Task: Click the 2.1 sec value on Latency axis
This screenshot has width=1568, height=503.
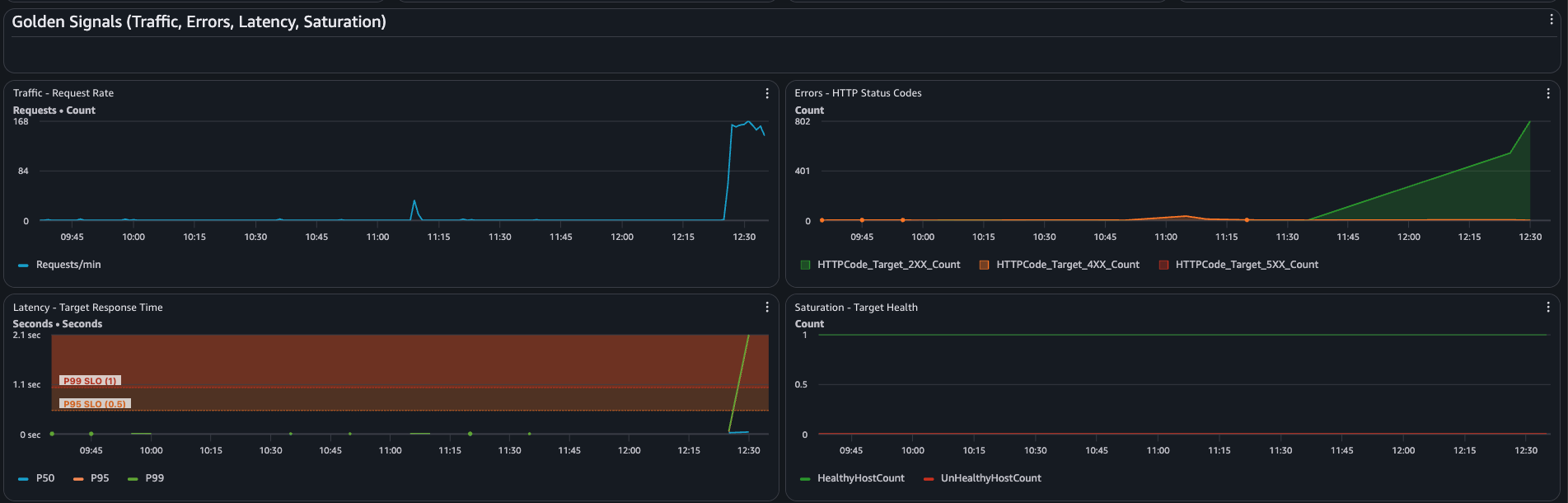Action: tap(26, 335)
